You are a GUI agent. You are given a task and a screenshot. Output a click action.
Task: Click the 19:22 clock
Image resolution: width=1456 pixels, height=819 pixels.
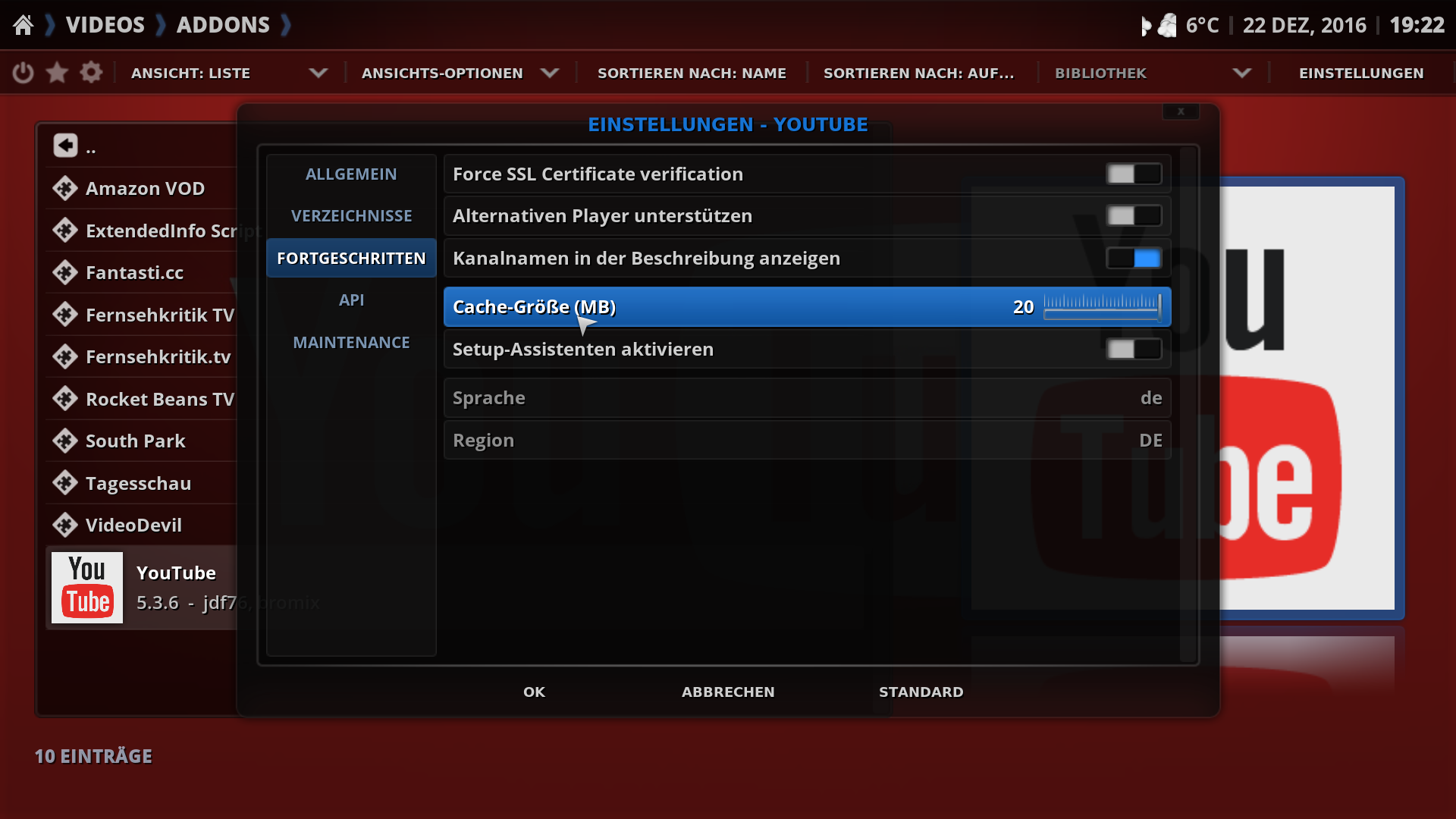1417,25
